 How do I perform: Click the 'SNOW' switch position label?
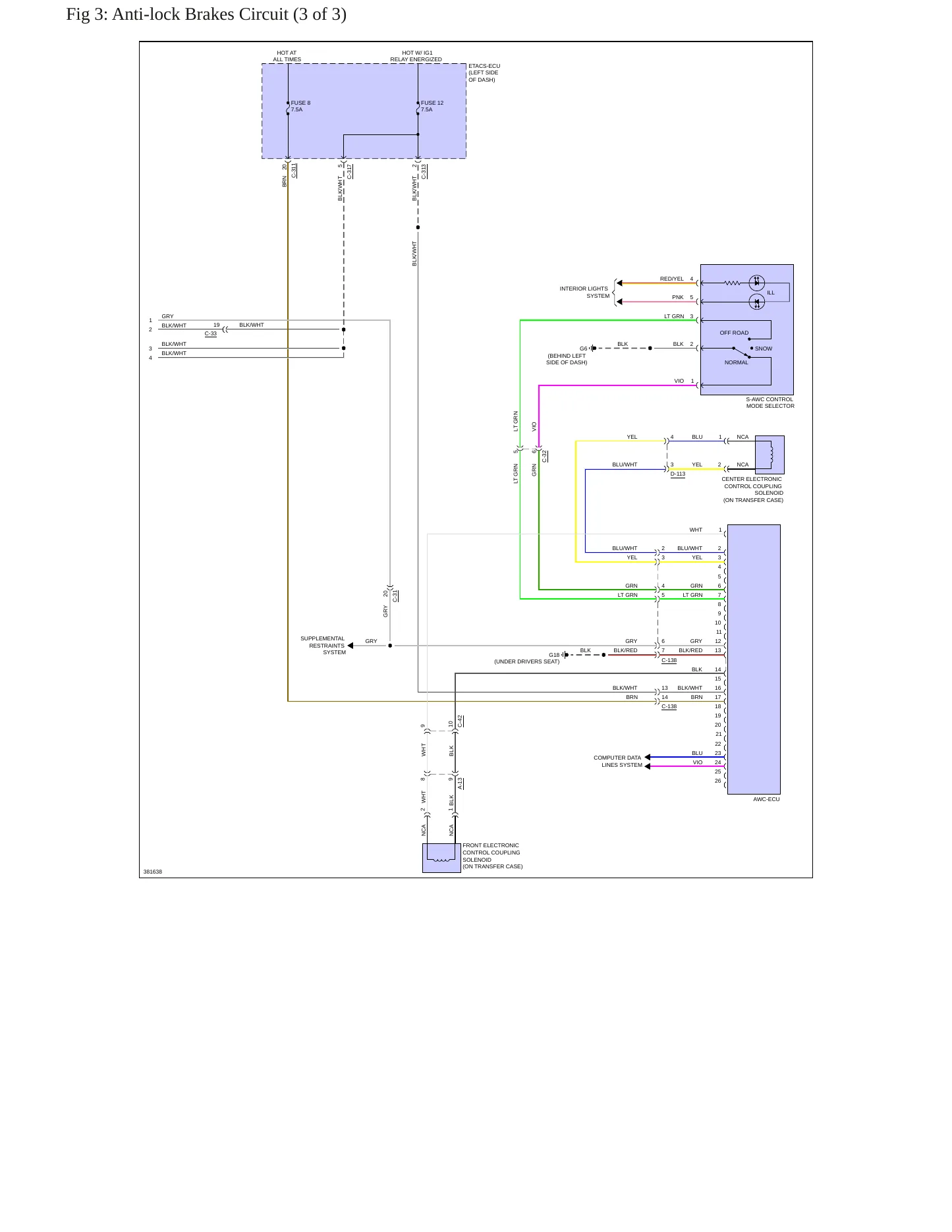click(x=764, y=349)
